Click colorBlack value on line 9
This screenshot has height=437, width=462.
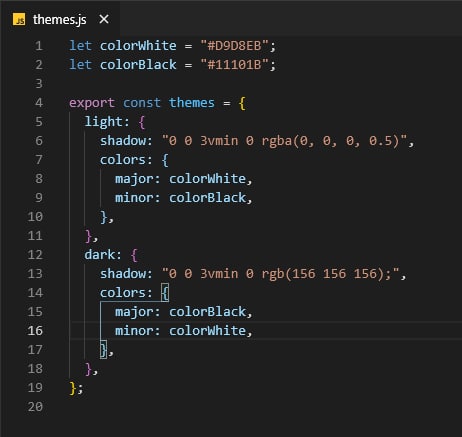[207, 198]
